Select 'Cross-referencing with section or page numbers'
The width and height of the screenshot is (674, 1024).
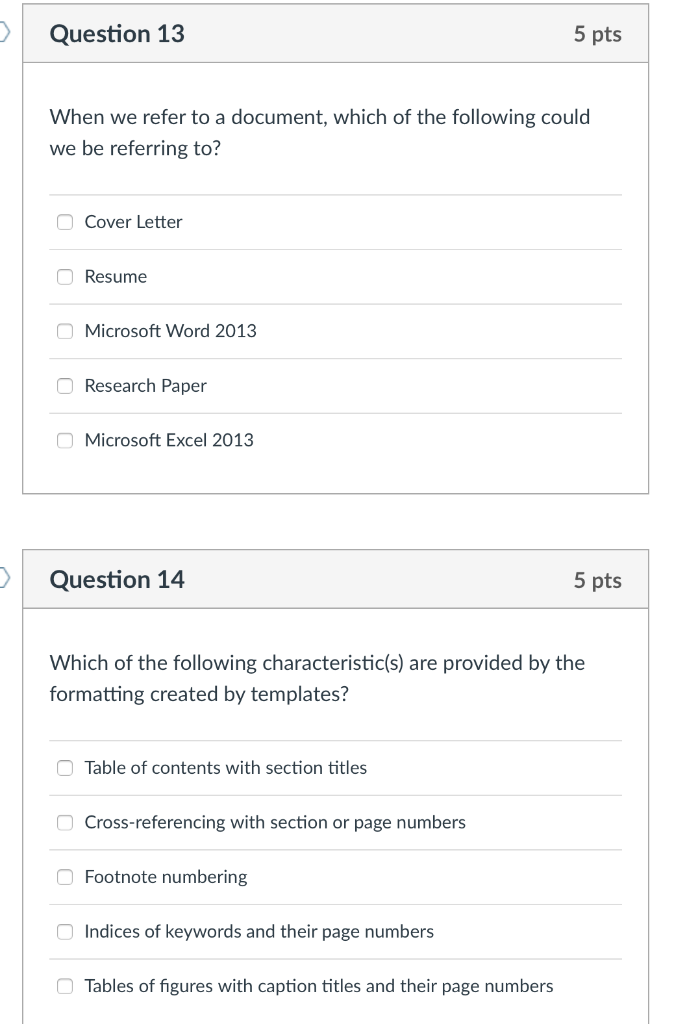pos(64,822)
